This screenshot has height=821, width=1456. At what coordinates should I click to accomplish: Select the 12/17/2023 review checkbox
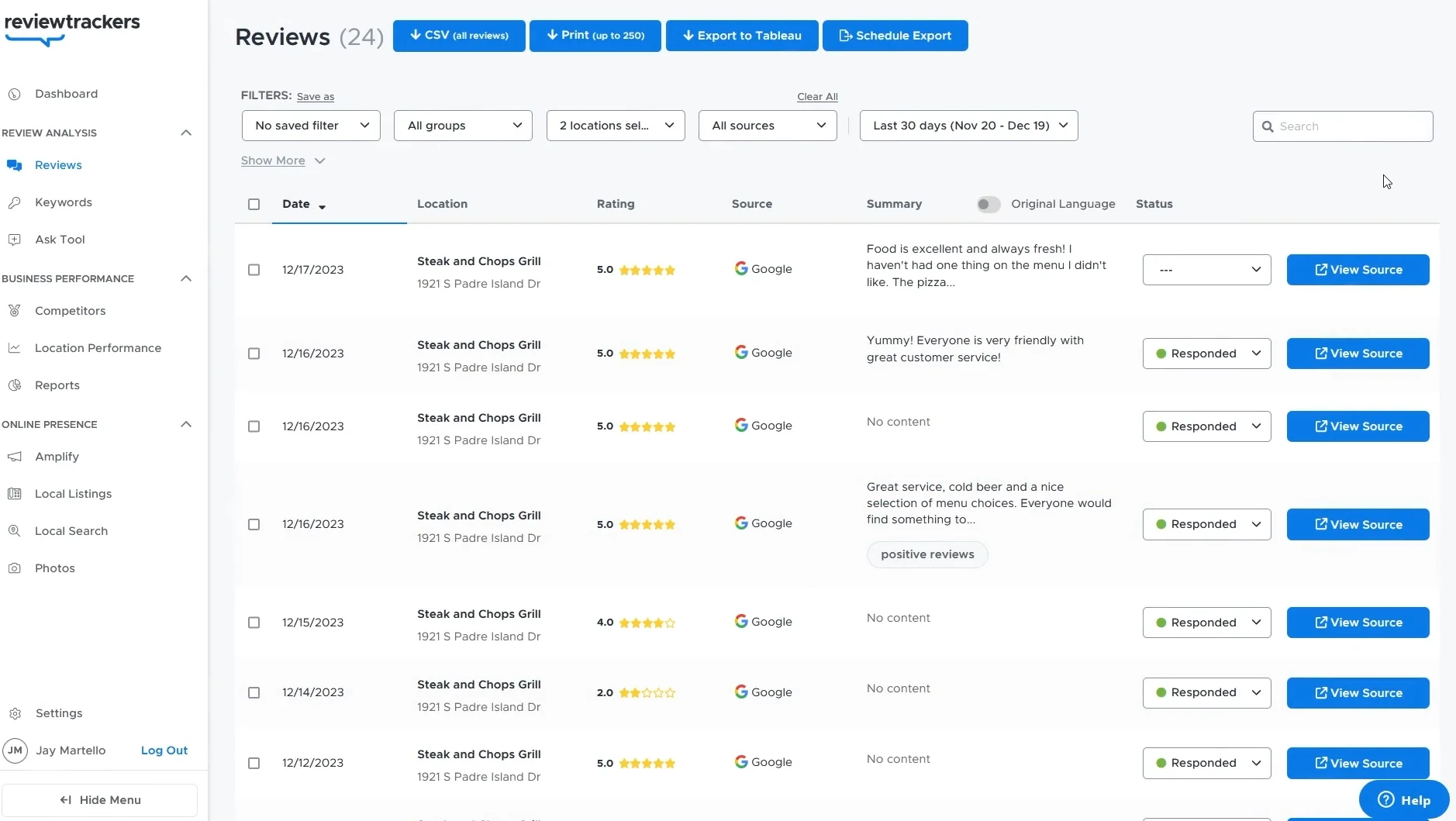pyautogui.click(x=254, y=270)
